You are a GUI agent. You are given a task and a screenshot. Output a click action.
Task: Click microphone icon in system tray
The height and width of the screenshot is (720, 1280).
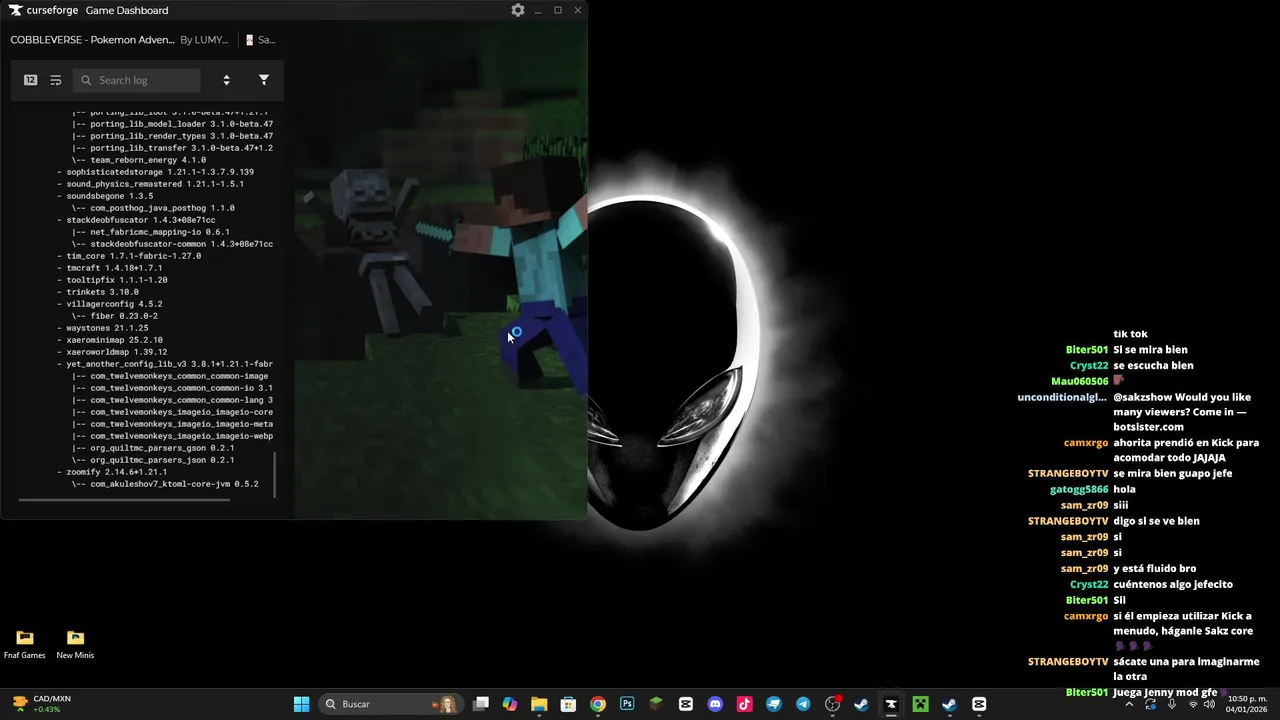pyautogui.click(x=1172, y=704)
